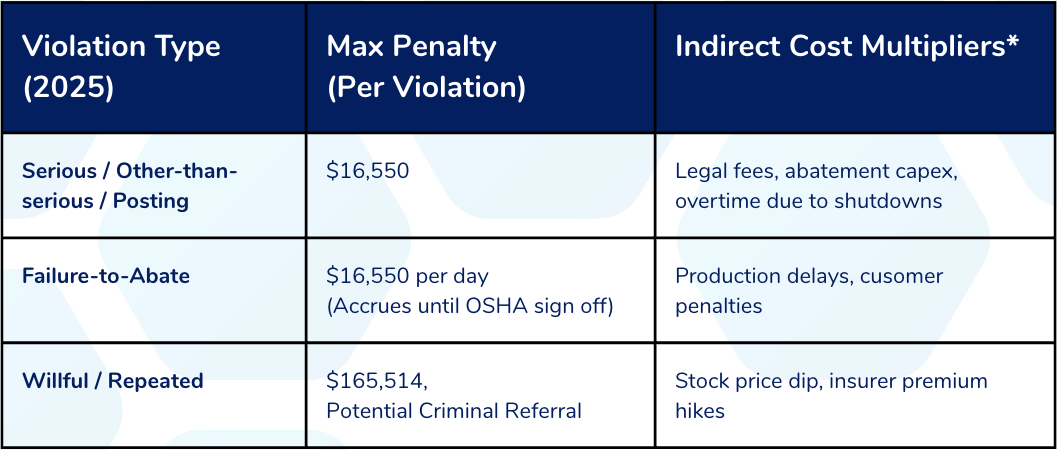The image size is (1057, 450).
Task: Select the (Per Violation) header subtitle
Action: (426, 87)
